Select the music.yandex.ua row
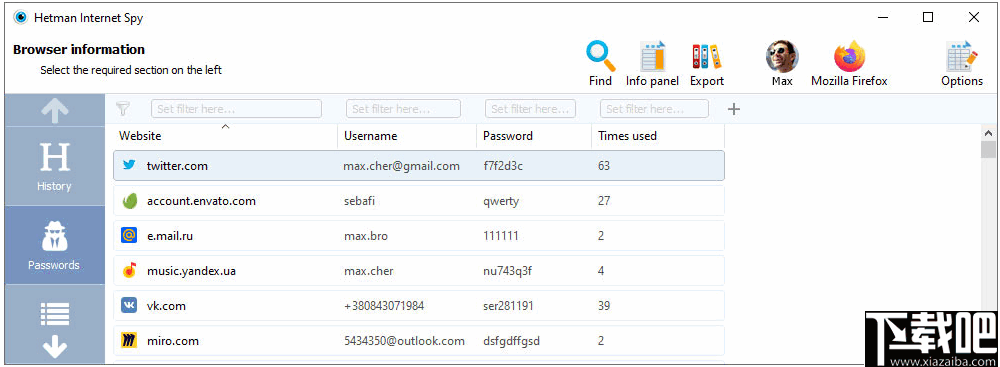This screenshot has height=367, width=1000. pos(419,271)
